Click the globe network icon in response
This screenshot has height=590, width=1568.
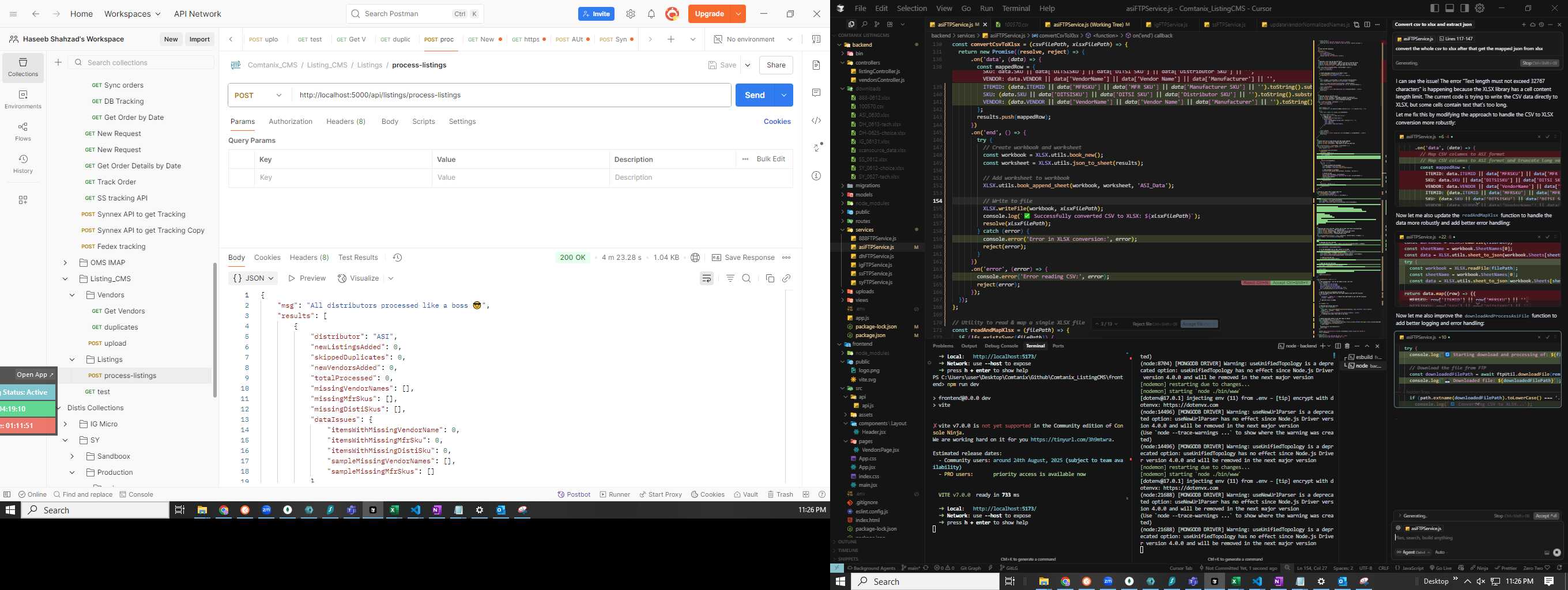click(695, 258)
